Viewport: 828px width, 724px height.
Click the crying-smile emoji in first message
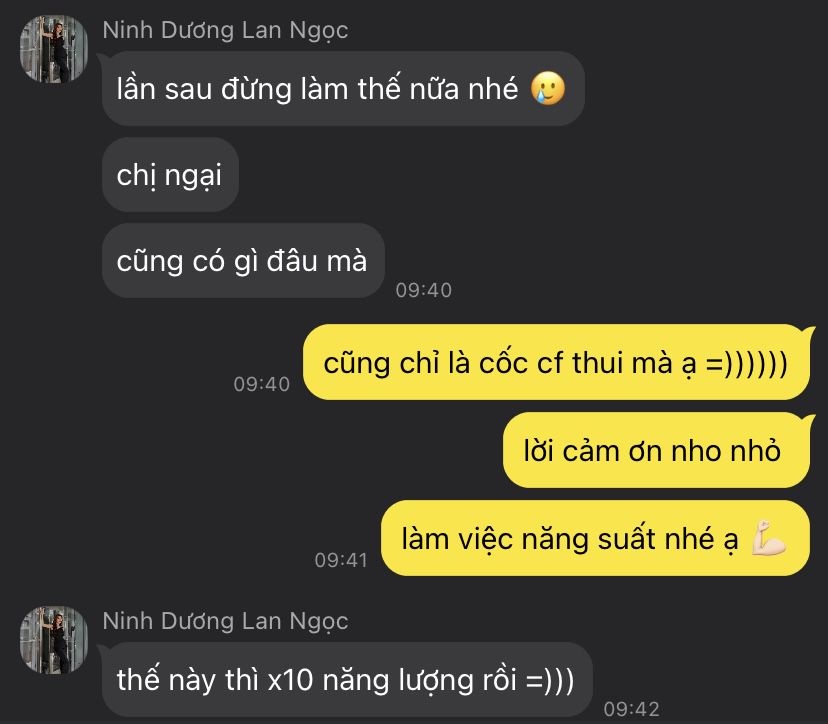click(x=548, y=88)
